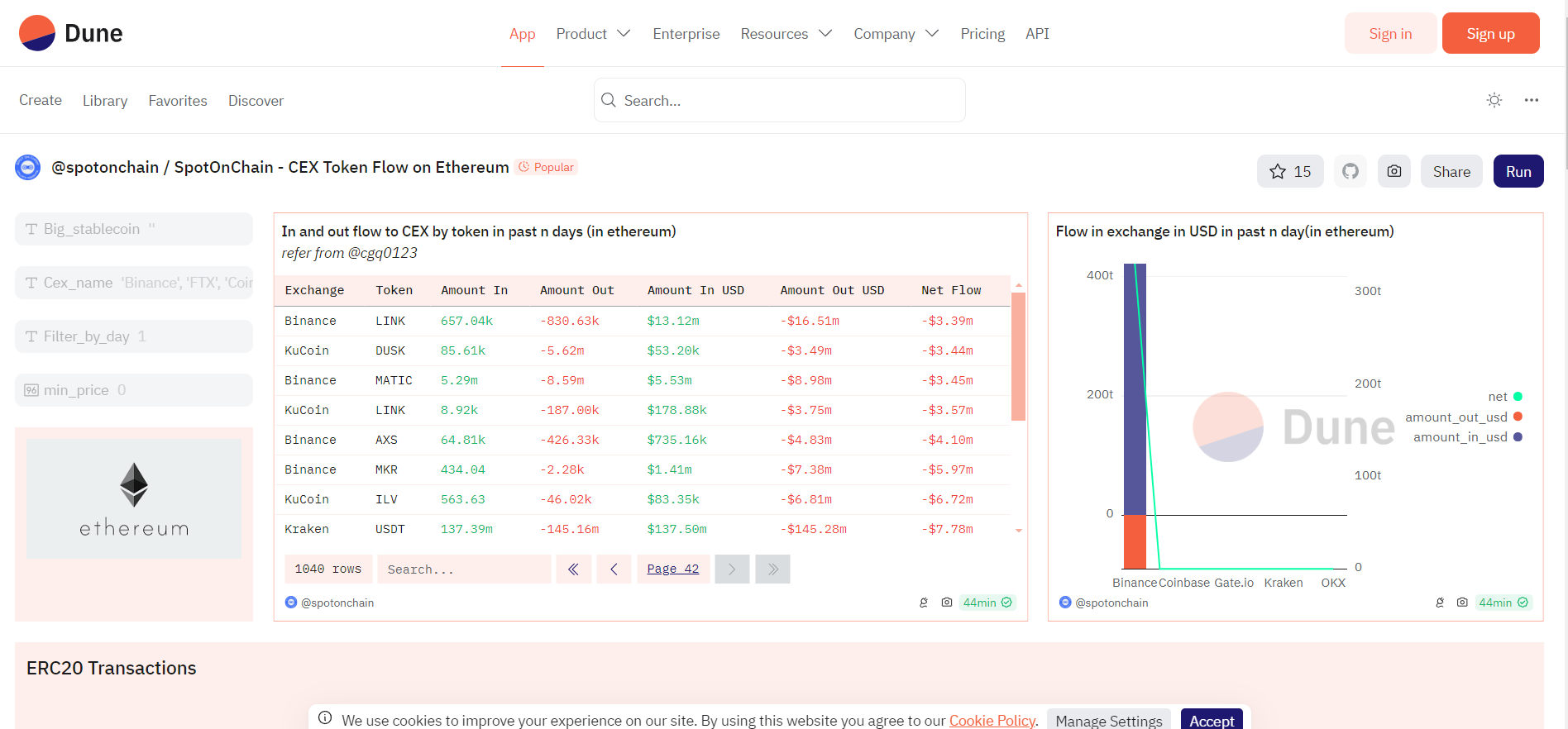Open the API page

[x=1037, y=34]
